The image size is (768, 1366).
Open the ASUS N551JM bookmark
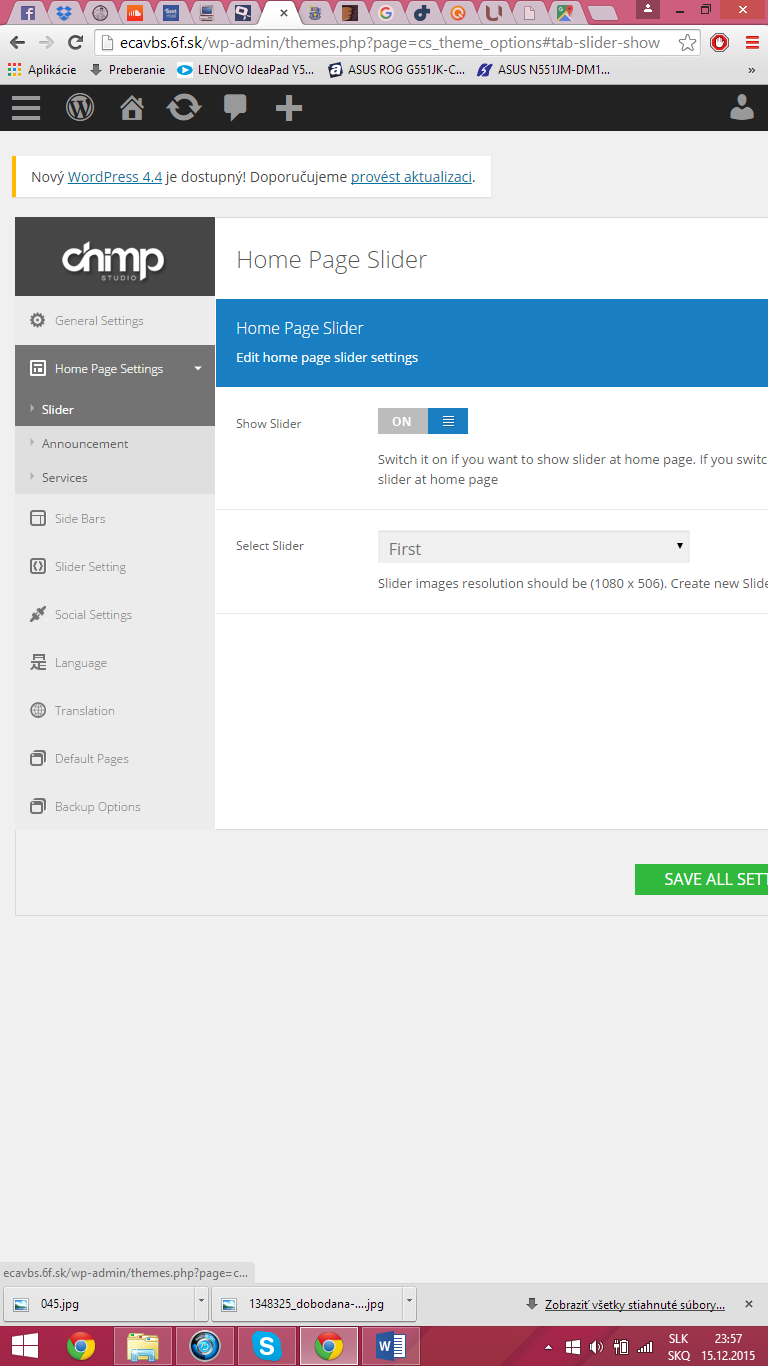pos(543,71)
